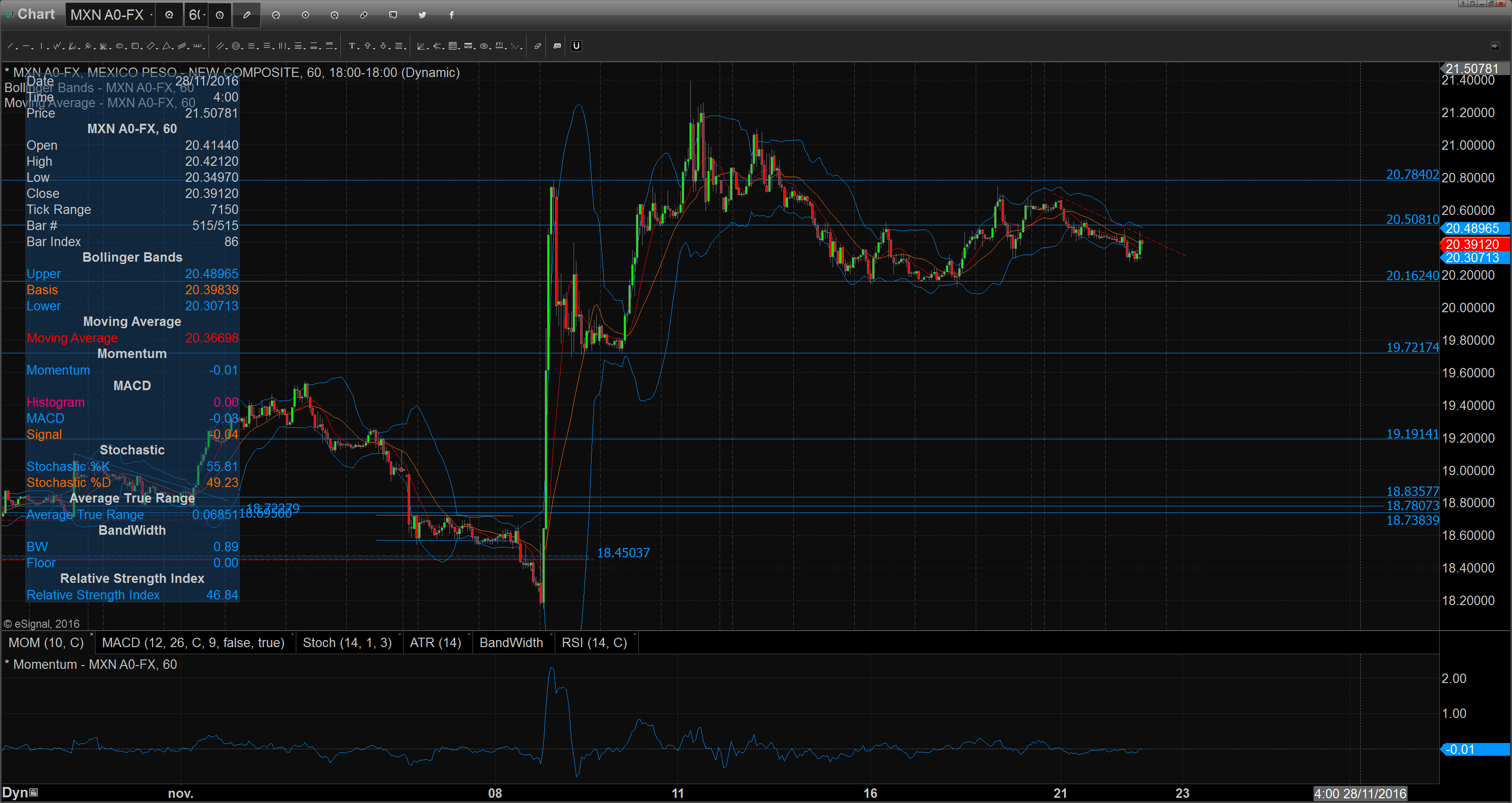Click the 'Average True Range' value entry
The image size is (1512, 803).
coord(215,514)
